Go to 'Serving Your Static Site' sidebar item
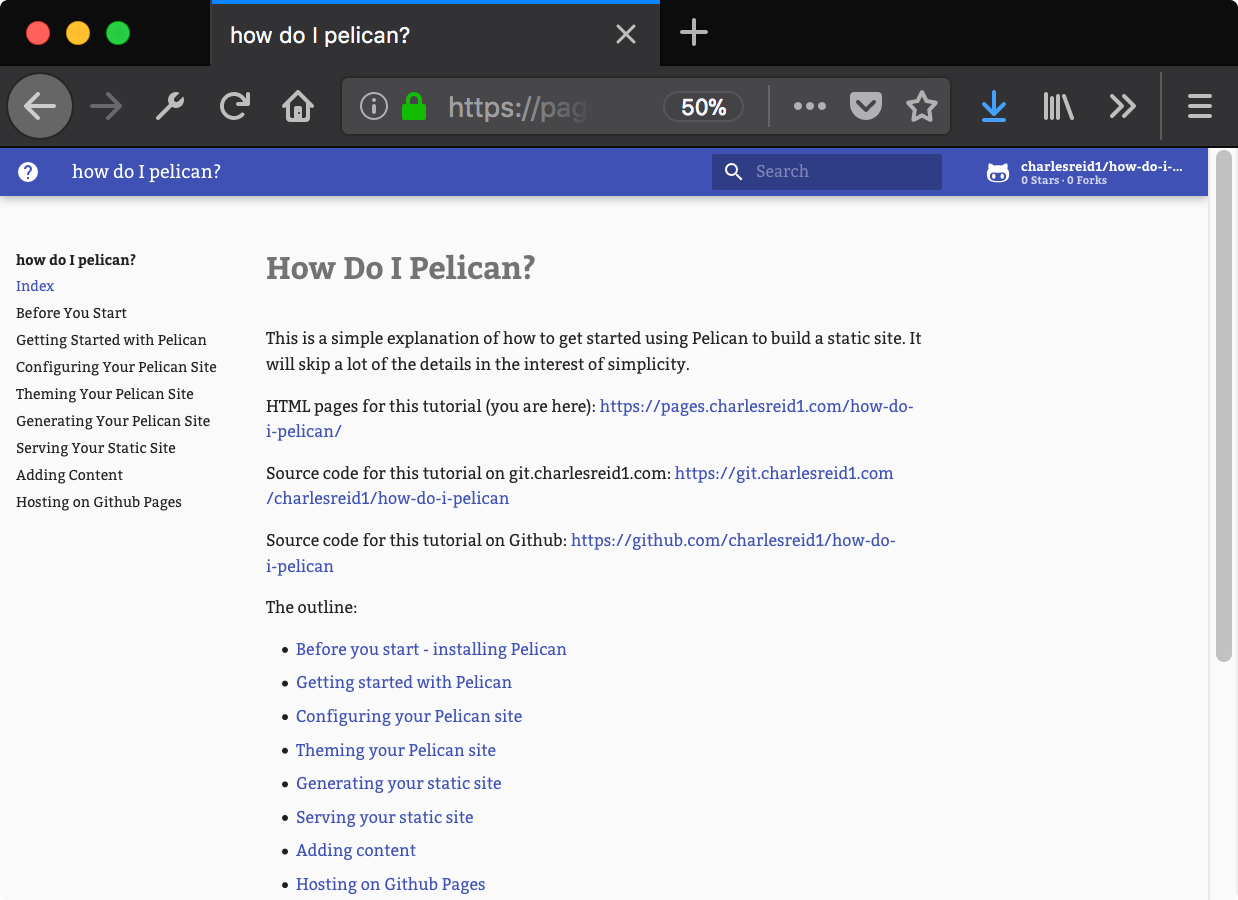Image resolution: width=1238 pixels, height=900 pixels. point(96,448)
